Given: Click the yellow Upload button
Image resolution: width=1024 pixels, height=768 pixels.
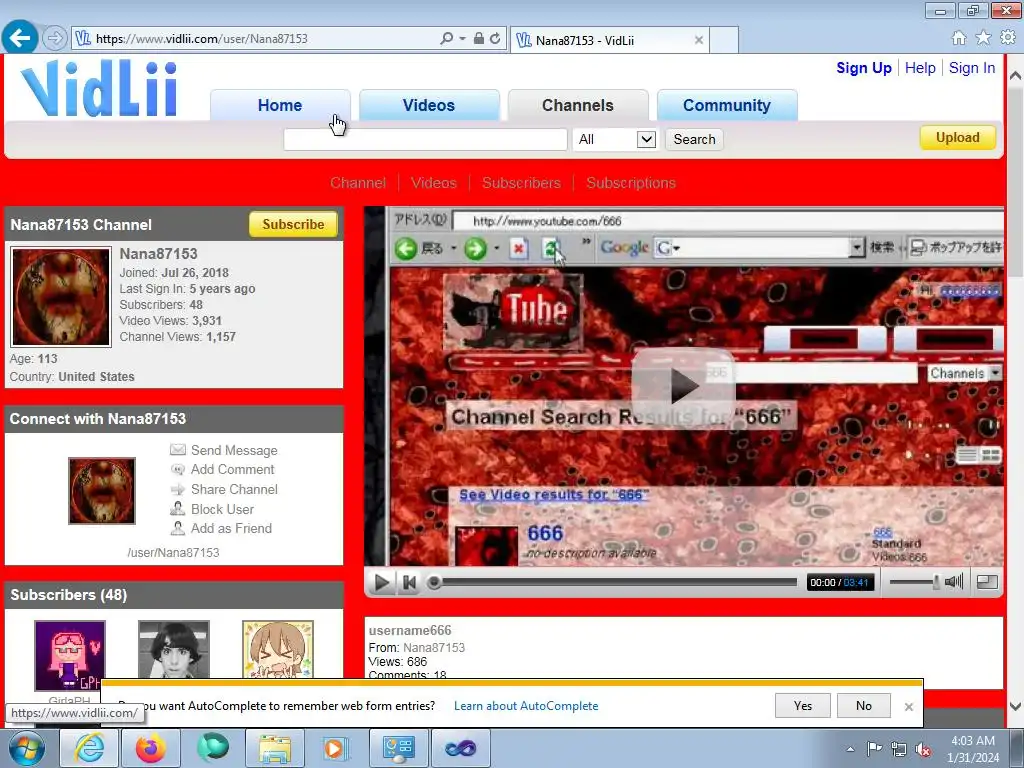Looking at the screenshot, I should click(x=957, y=138).
